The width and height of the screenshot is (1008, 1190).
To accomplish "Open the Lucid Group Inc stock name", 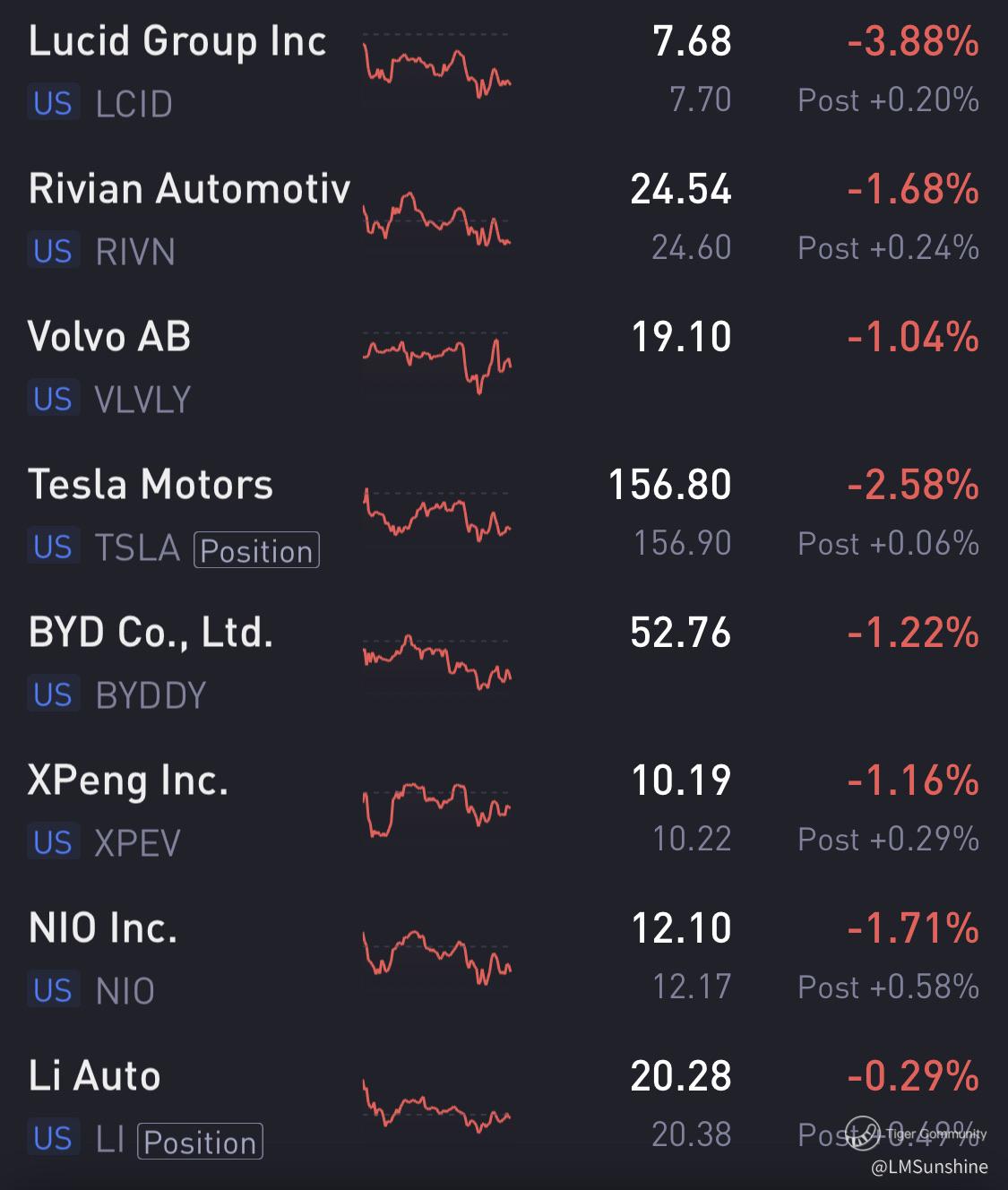I will coord(177,42).
